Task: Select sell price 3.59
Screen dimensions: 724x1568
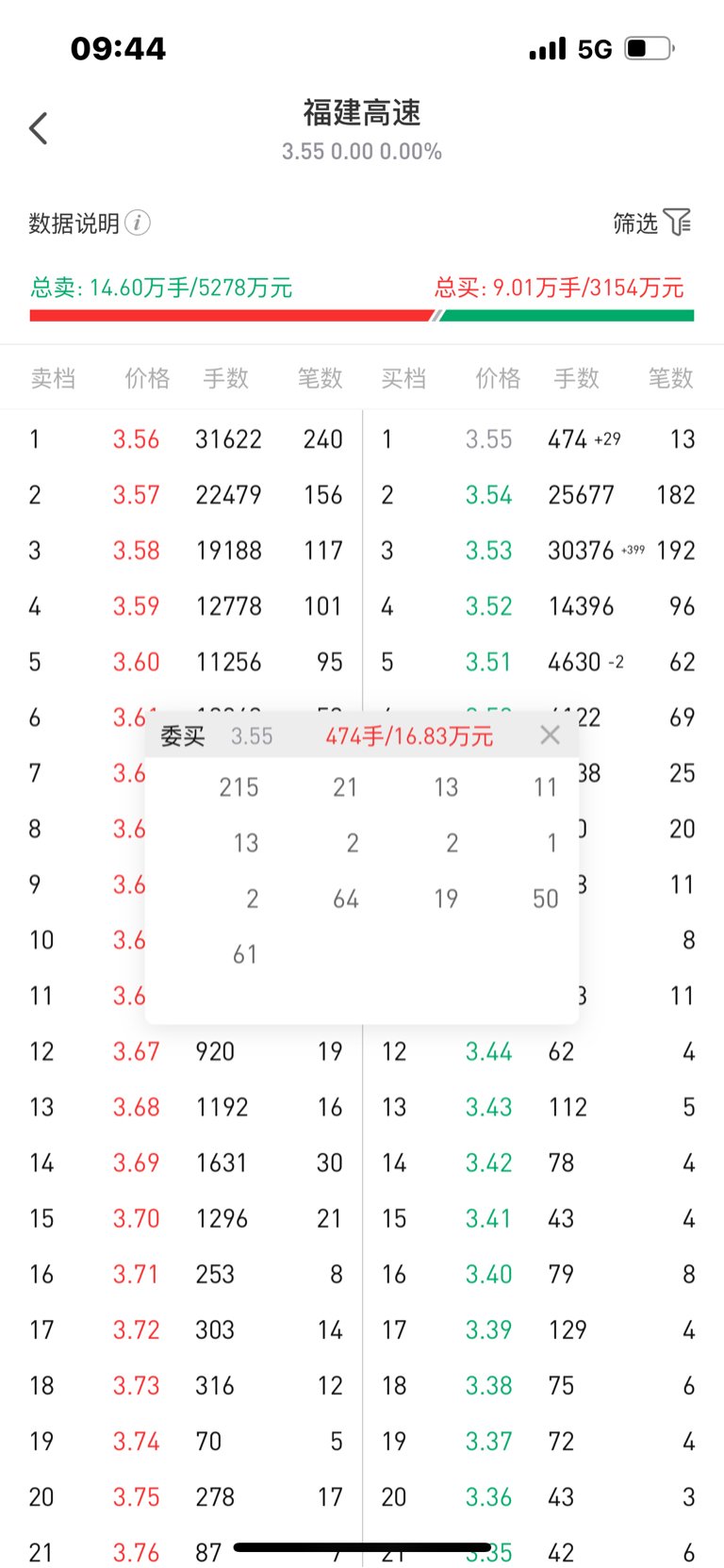Action: pos(137,606)
